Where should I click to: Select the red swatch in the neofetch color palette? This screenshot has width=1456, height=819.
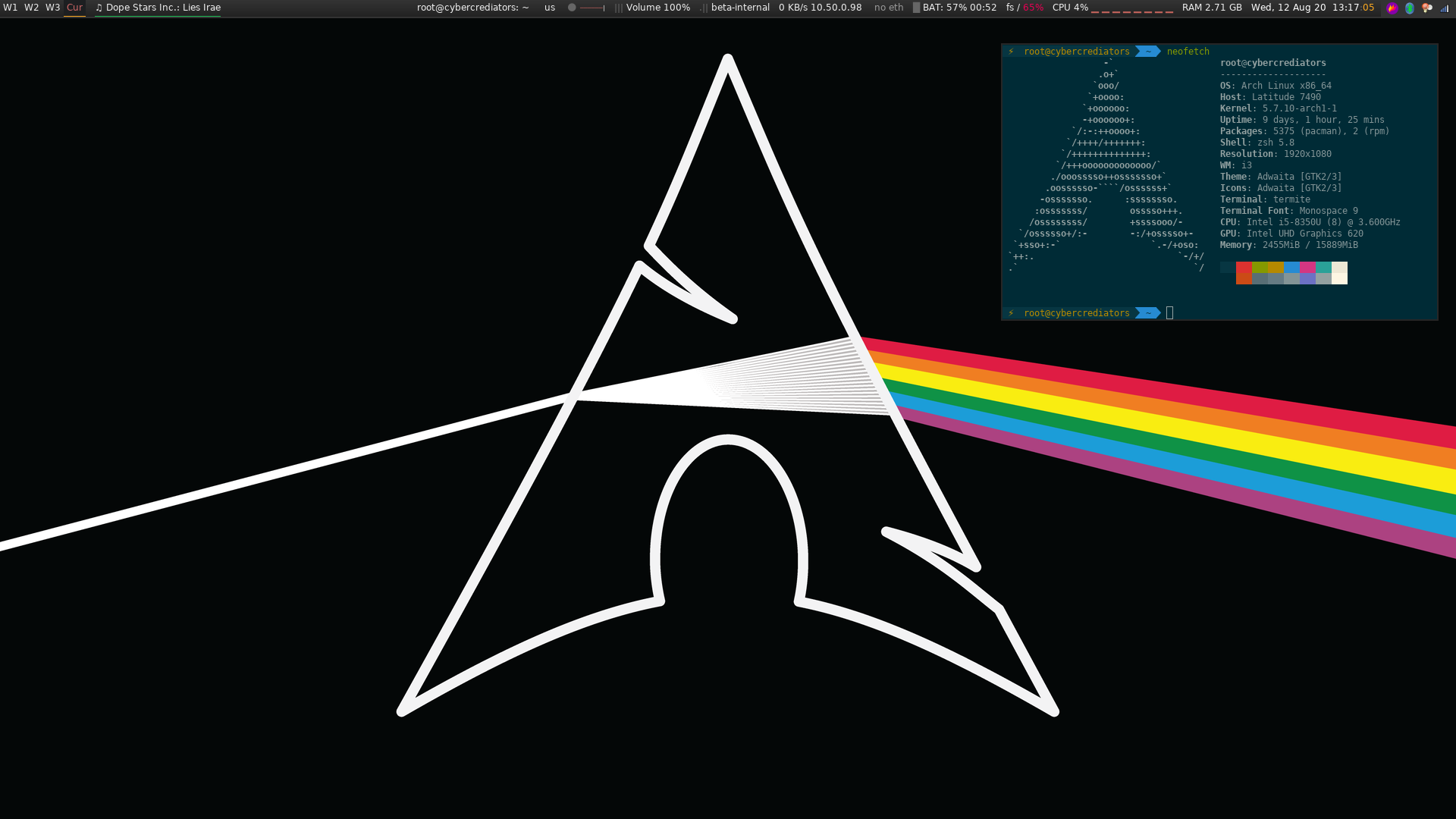click(x=1244, y=268)
